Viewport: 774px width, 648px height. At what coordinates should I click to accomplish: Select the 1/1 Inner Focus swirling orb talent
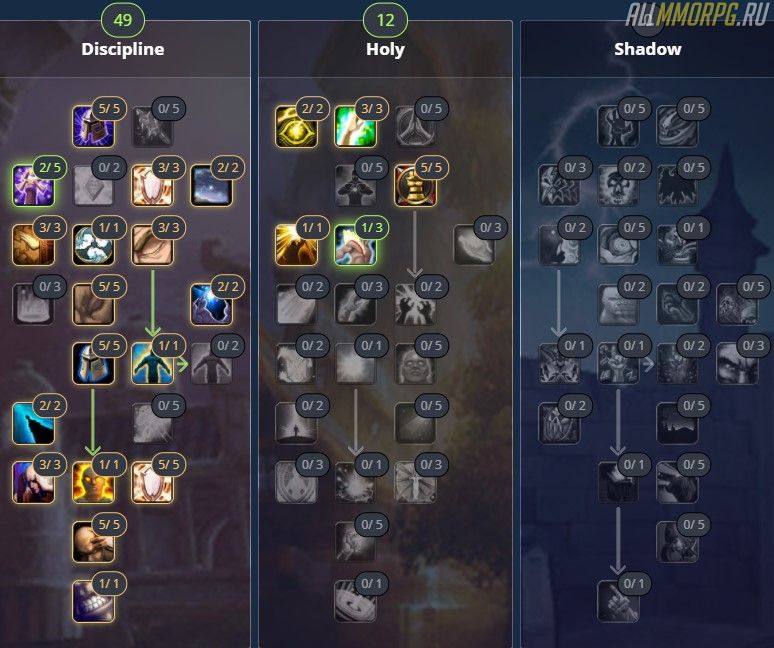coord(93,245)
